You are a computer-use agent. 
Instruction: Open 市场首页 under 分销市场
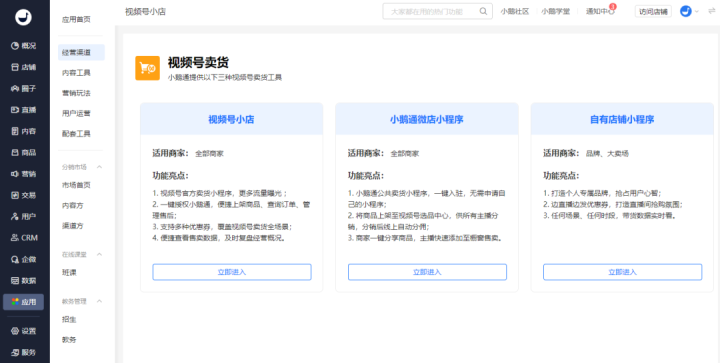pos(77,185)
